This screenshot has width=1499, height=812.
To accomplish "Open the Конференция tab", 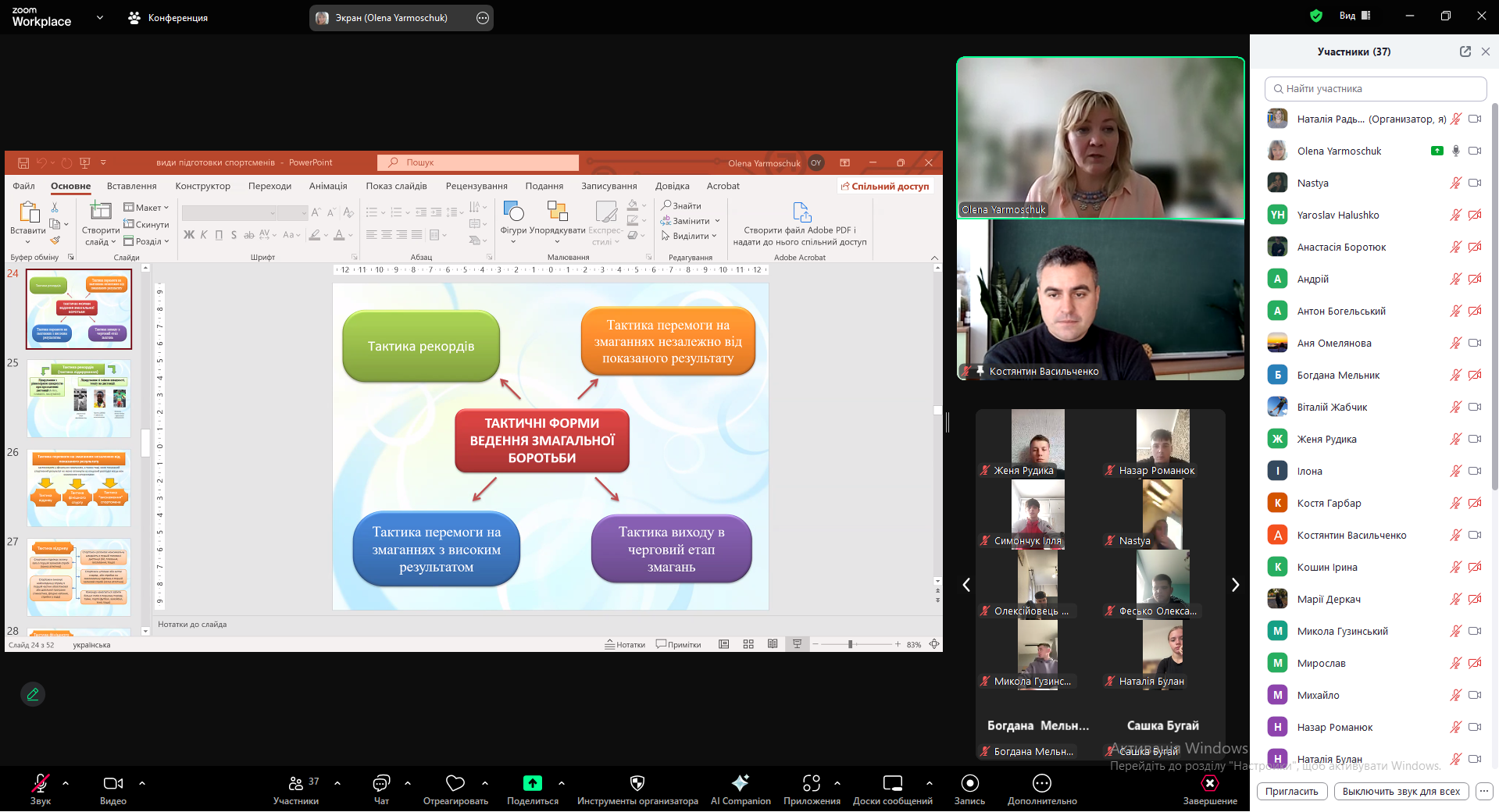I will pyautogui.click(x=169, y=18).
